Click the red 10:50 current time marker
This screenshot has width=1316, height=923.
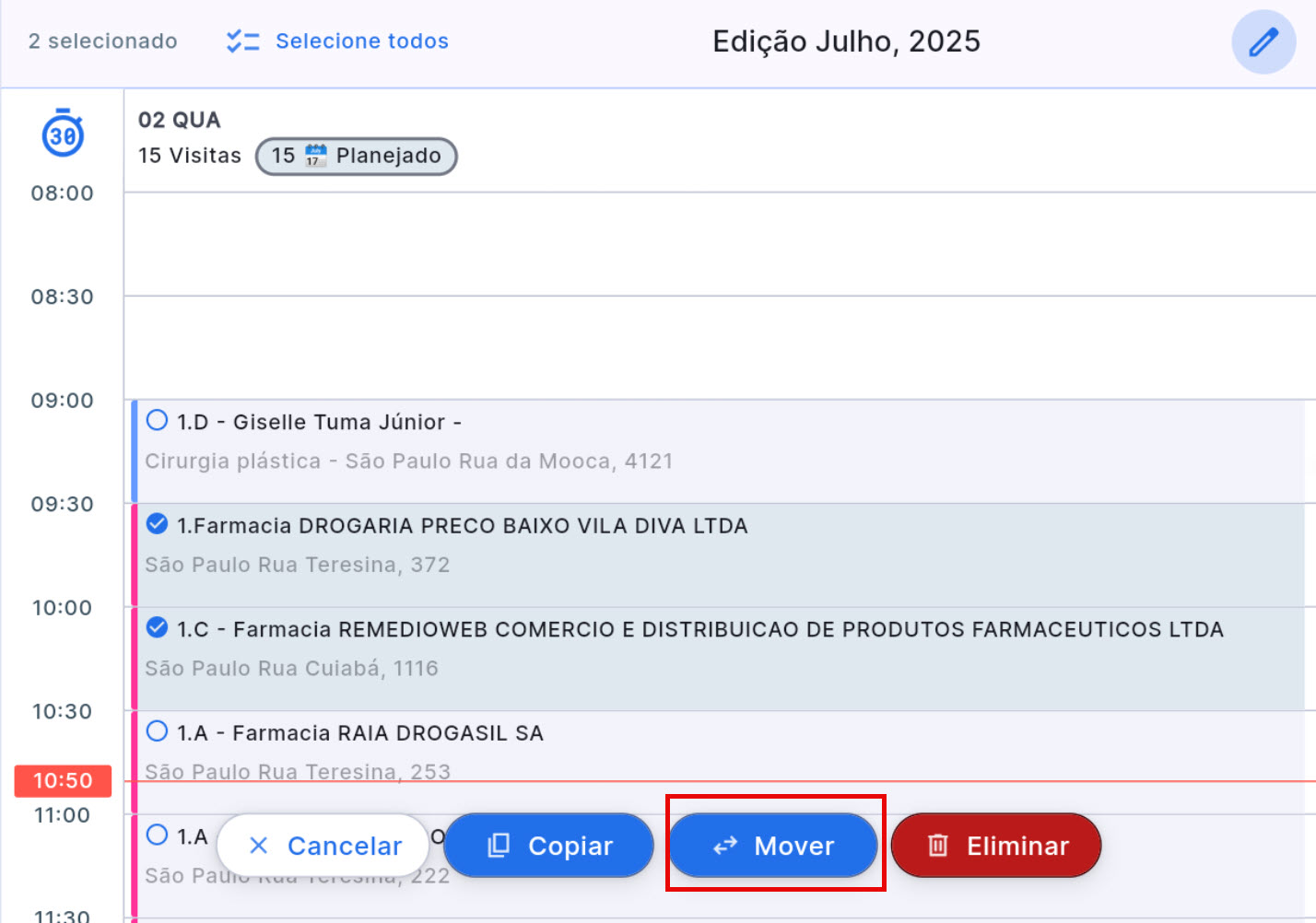click(x=63, y=781)
